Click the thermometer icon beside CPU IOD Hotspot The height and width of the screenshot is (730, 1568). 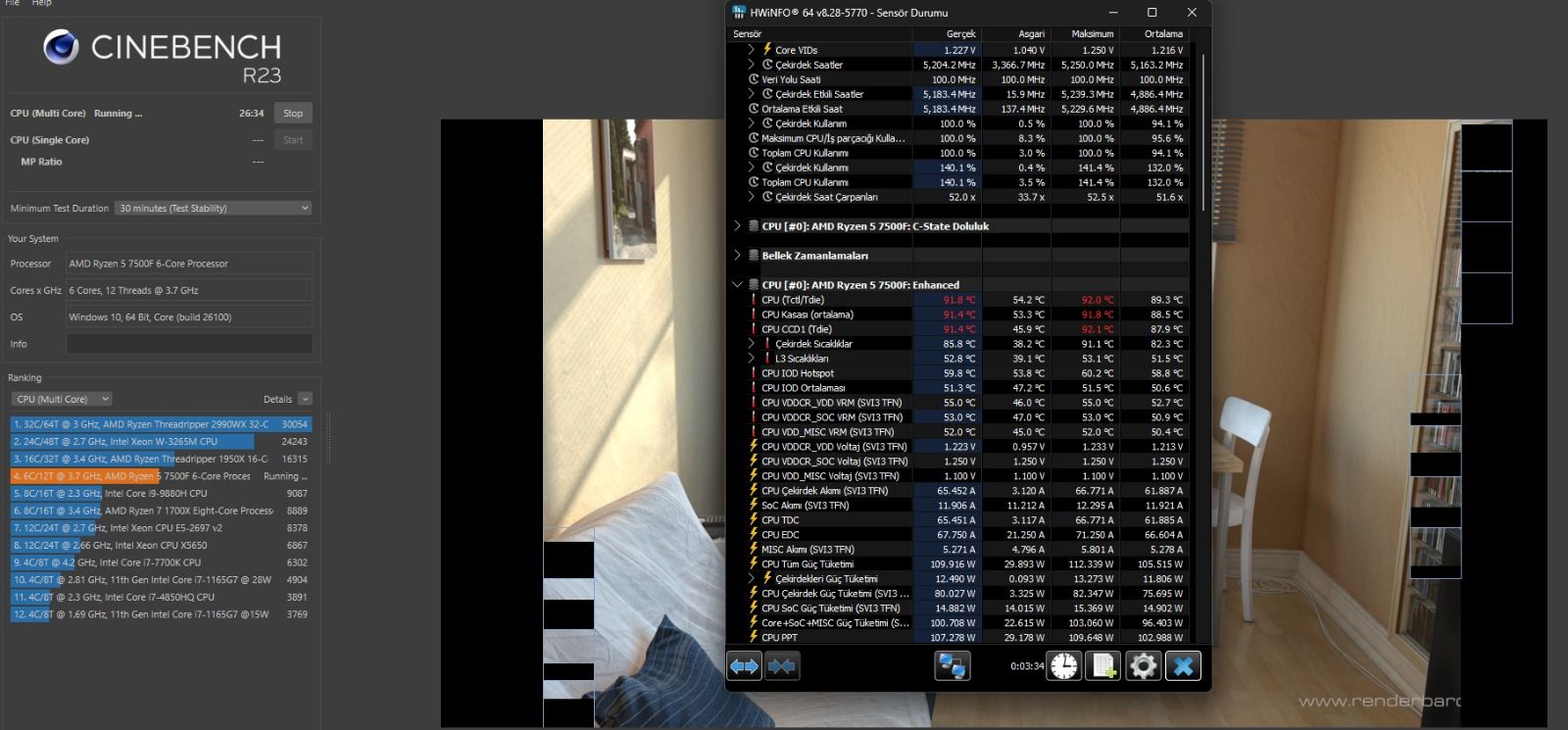pos(754,373)
